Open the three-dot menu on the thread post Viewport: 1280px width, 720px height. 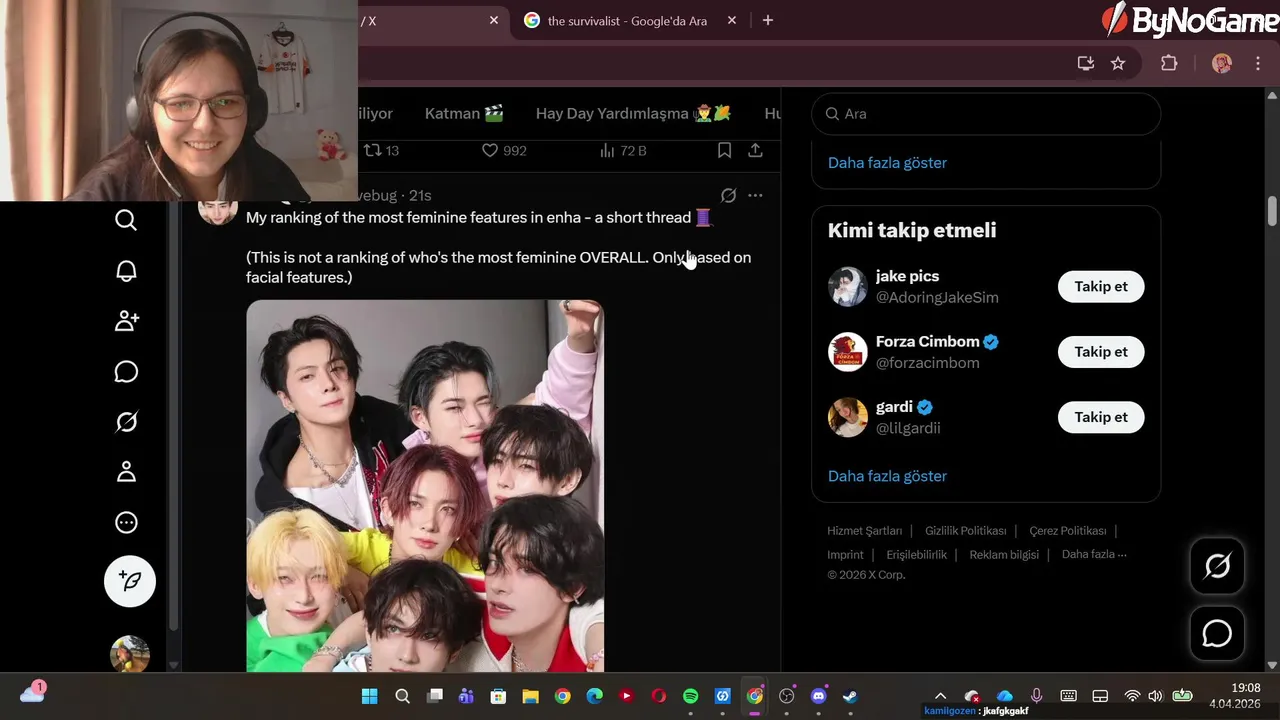coord(755,195)
